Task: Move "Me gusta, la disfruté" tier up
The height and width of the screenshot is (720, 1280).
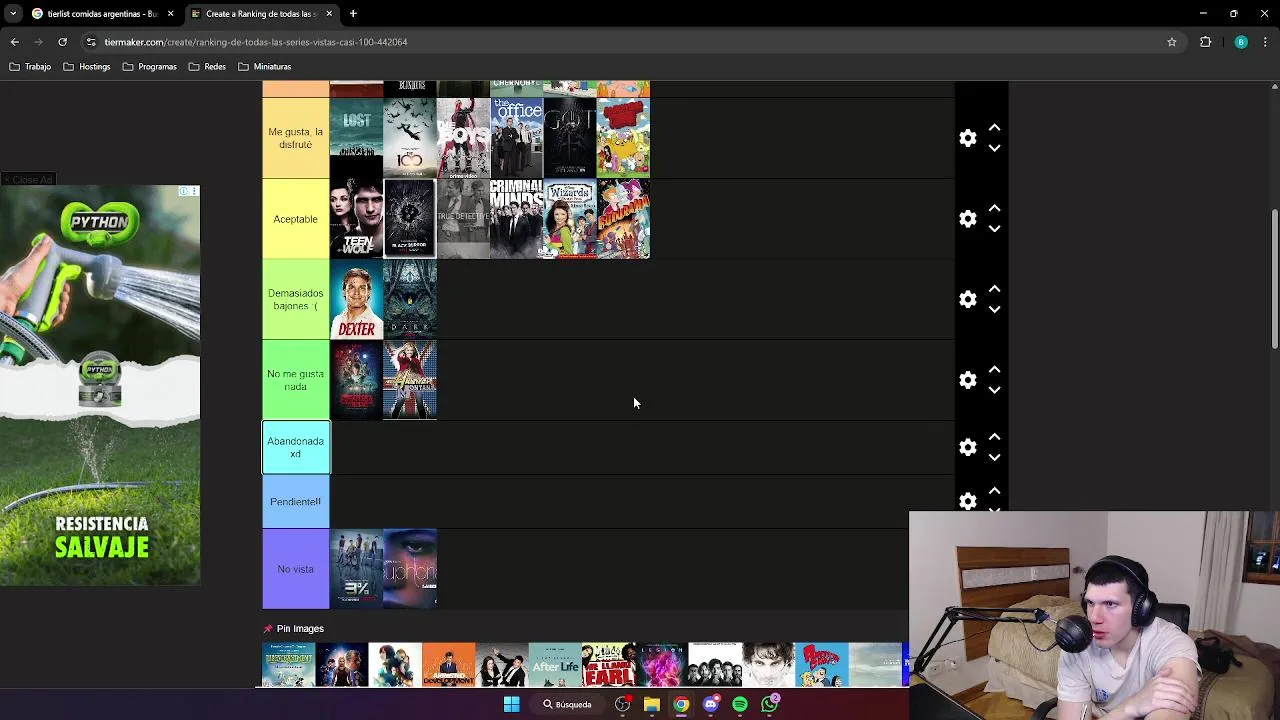Action: click(994, 128)
